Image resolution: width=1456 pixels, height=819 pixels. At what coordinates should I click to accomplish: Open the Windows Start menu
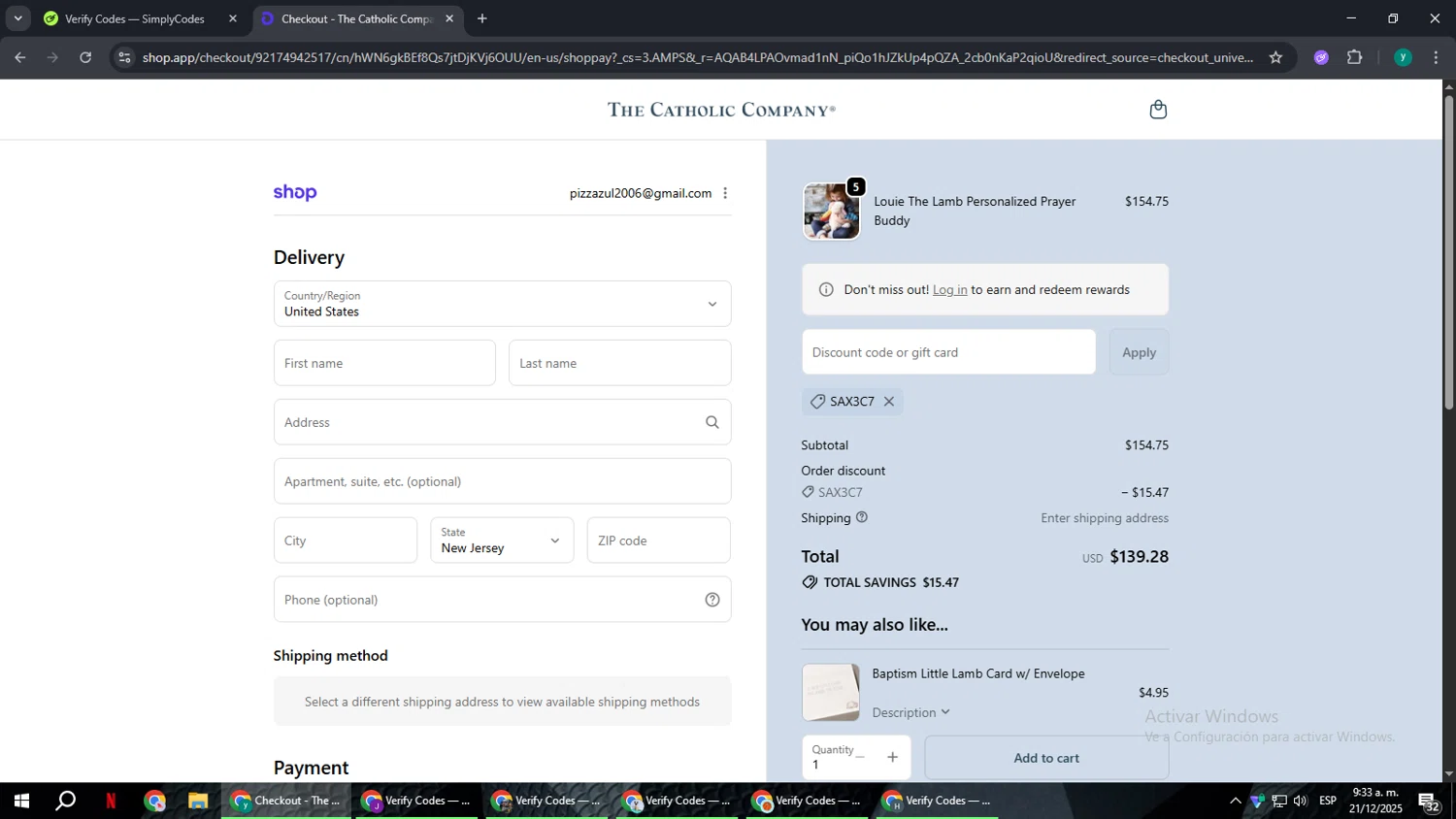pos(21,801)
